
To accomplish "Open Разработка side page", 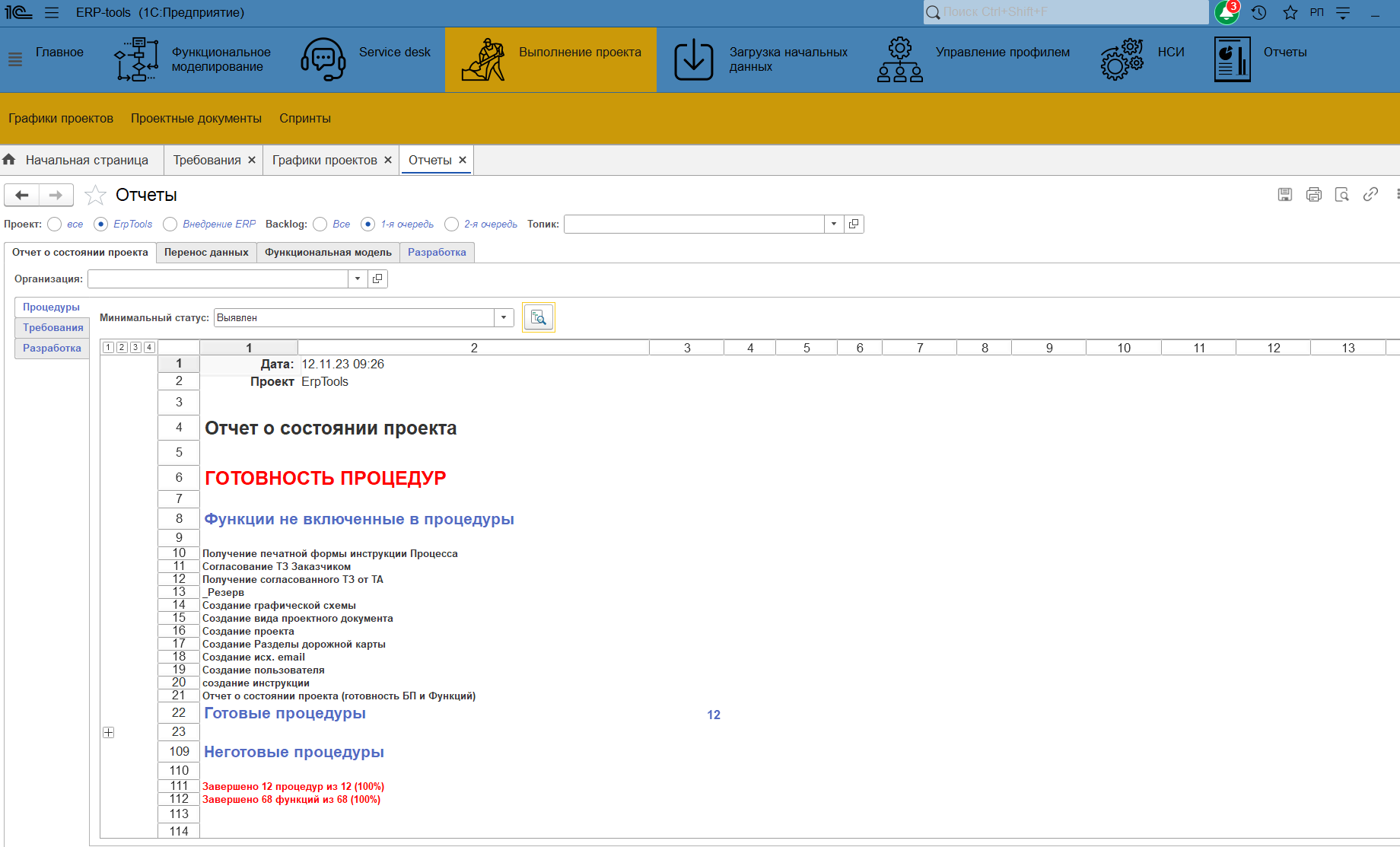I will tap(52, 348).
